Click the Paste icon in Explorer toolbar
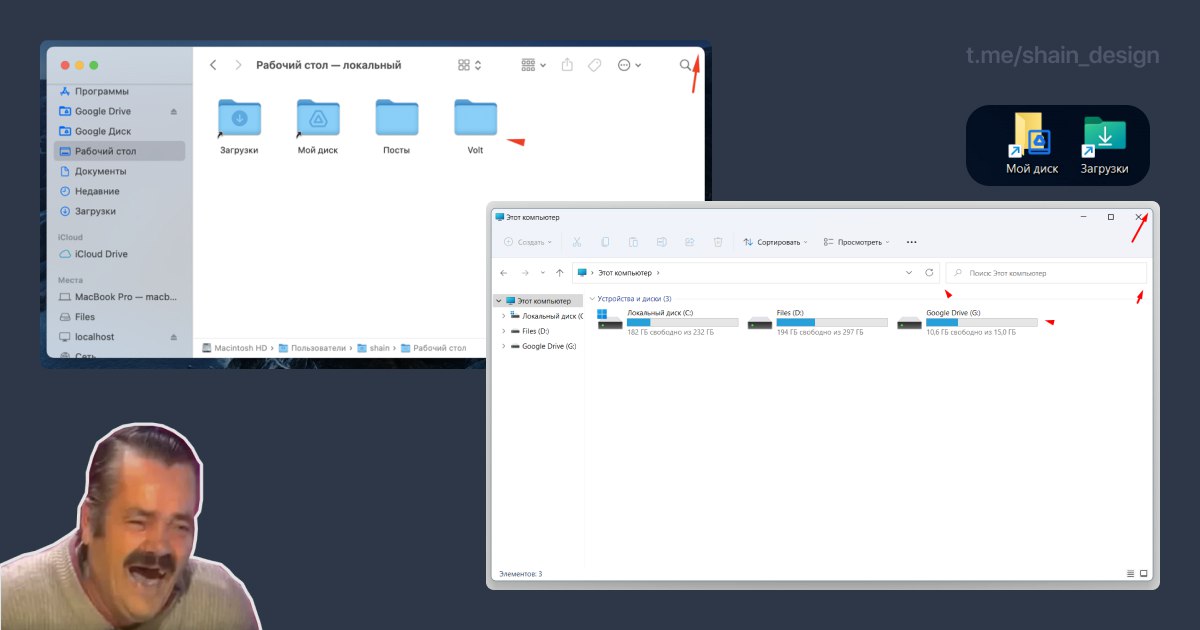Viewport: 1200px width, 630px height. point(633,242)
